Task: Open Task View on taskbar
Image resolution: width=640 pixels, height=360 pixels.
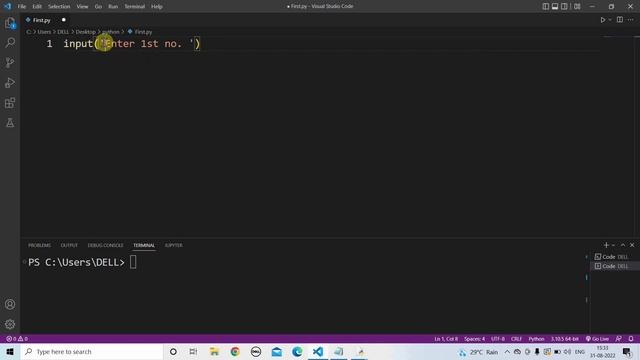Action: 193,351
